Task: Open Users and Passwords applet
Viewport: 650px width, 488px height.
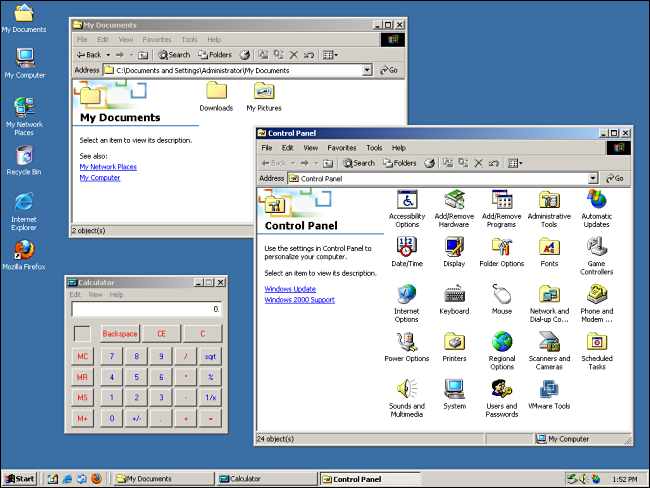Action: tap(502, 398)
